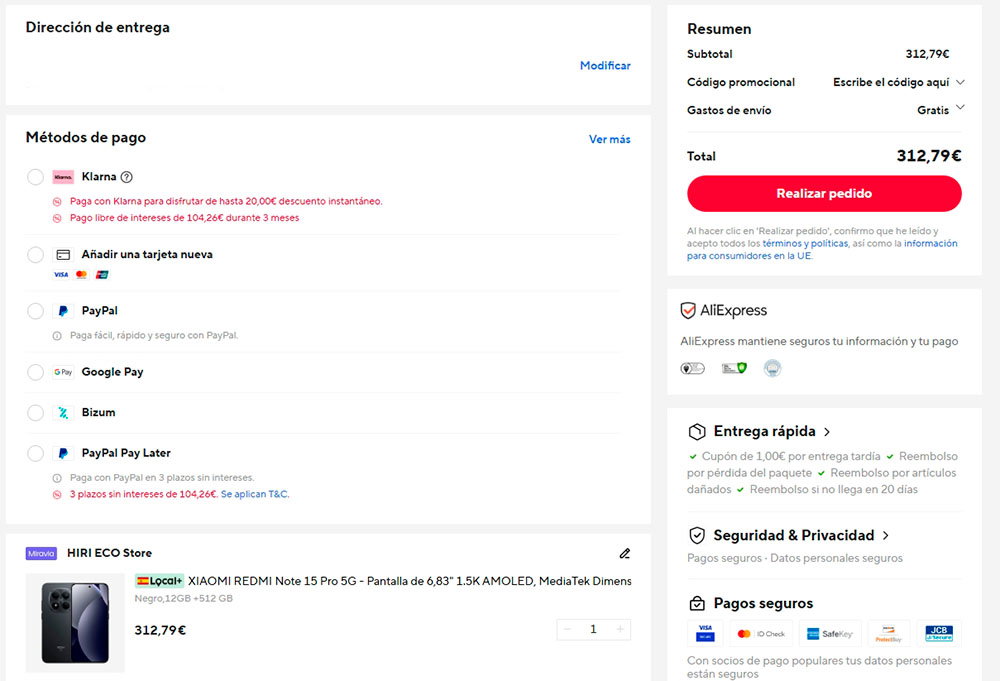Open Entrega rápida details arrow
The image size is (1000, 681).
(x=827, y=432)
